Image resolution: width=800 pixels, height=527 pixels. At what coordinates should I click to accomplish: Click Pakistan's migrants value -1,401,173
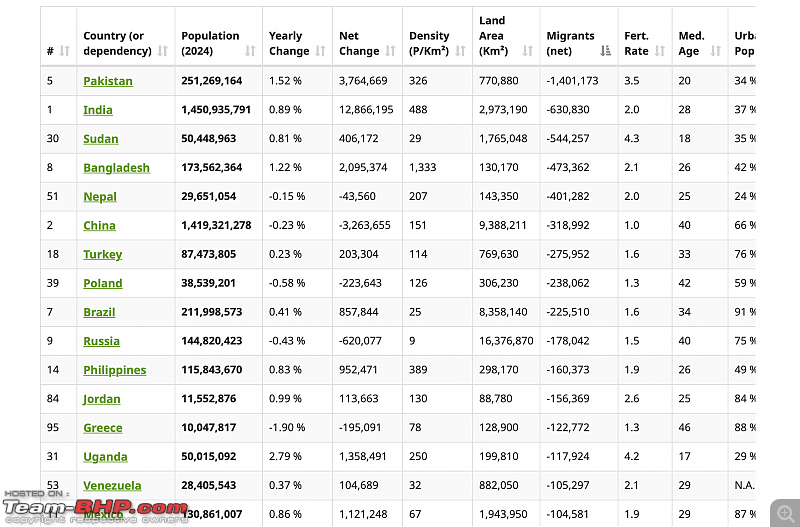pyautogui.click(x=572, y=81)
